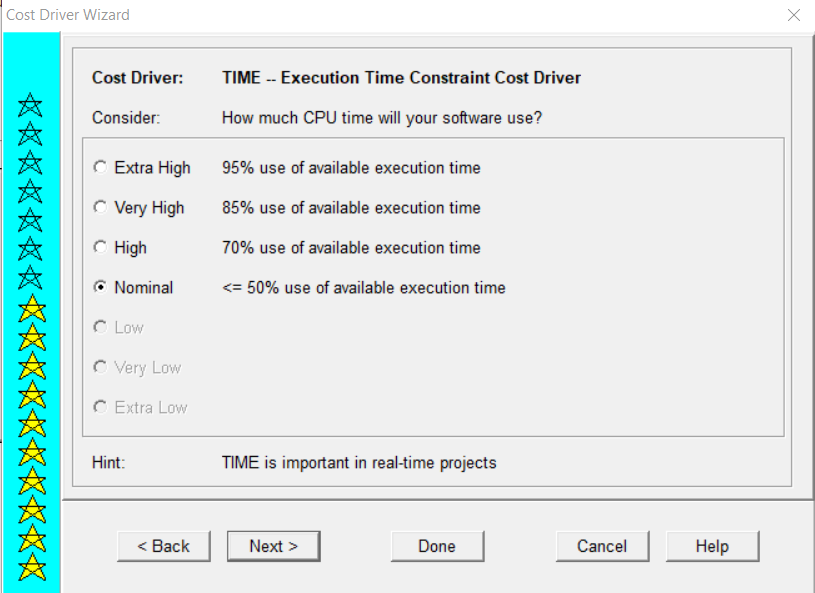This screenshot has height=593, width=815.
Task: Finish the wizard with Done button
Action: click(437, 546)
